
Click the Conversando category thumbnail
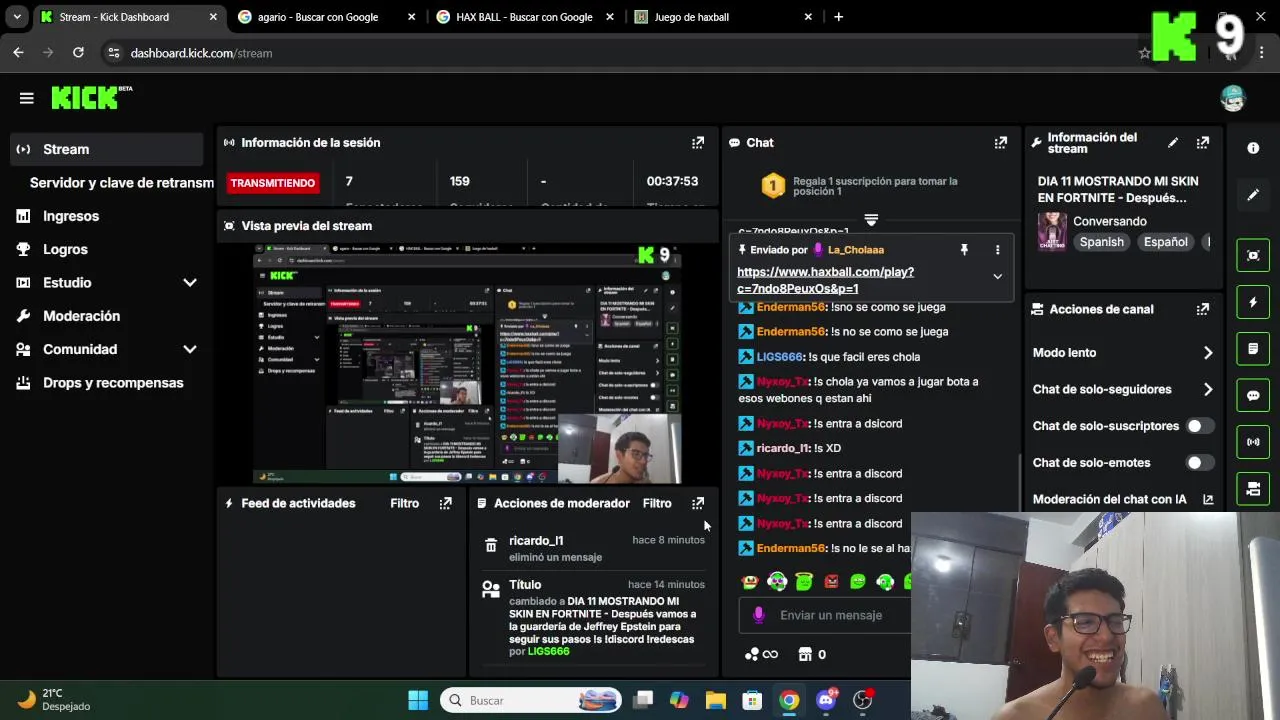pos(1052,231)
